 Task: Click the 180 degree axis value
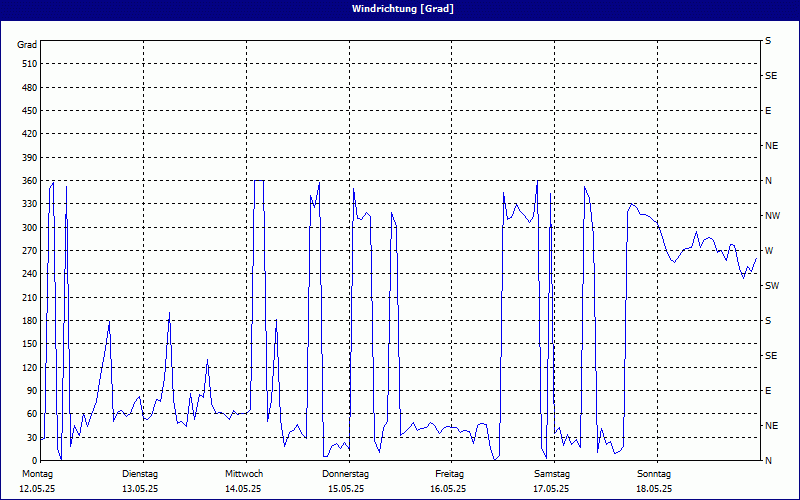point(28,321)
